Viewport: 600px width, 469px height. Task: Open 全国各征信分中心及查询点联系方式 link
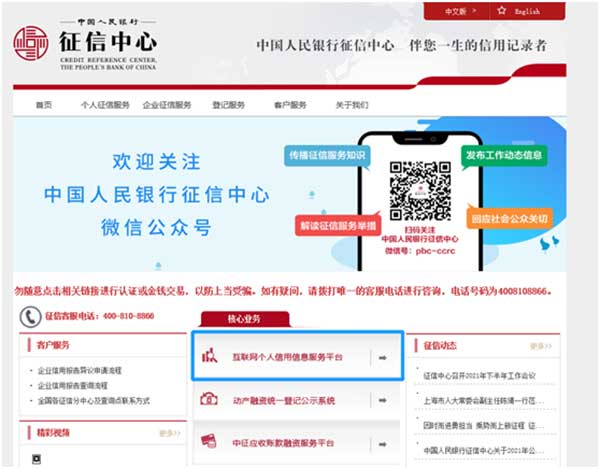tap(94, 401)
